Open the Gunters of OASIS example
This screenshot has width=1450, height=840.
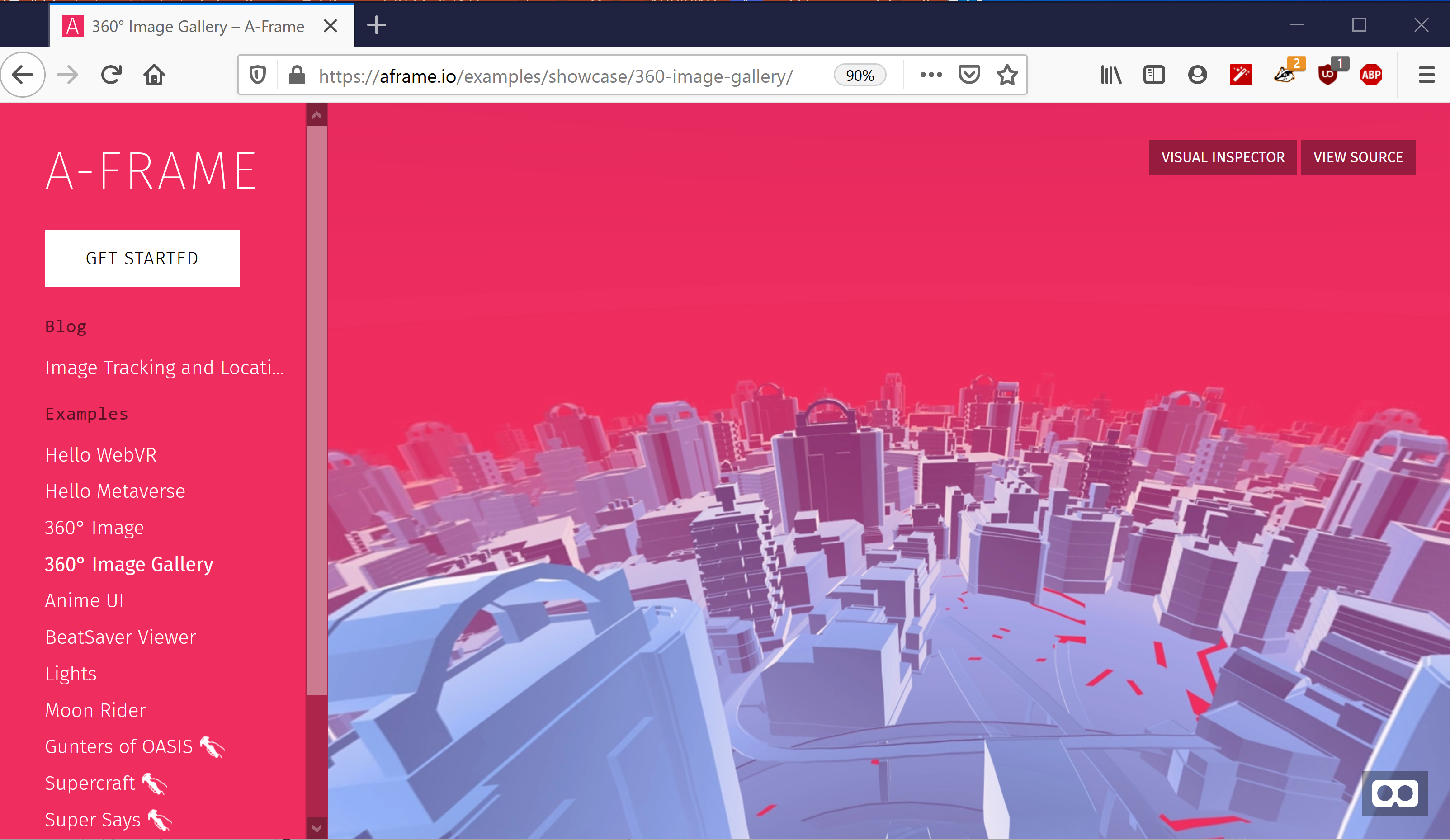tap(135, 746)
